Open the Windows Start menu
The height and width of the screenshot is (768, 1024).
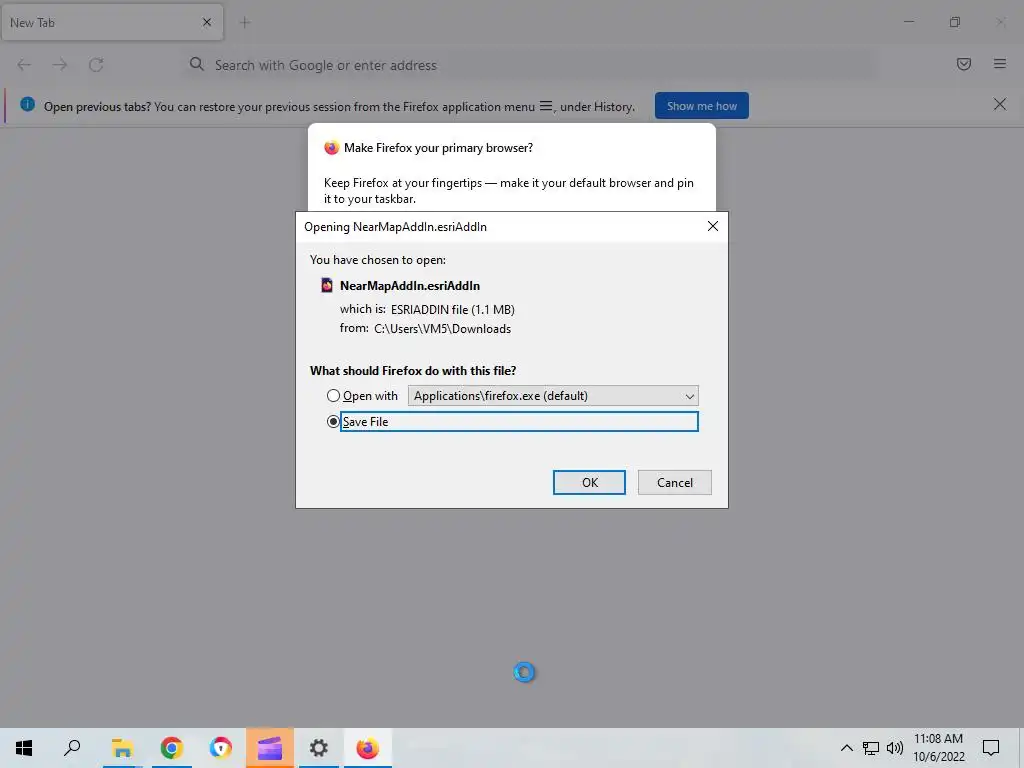[x=24, y=748]
